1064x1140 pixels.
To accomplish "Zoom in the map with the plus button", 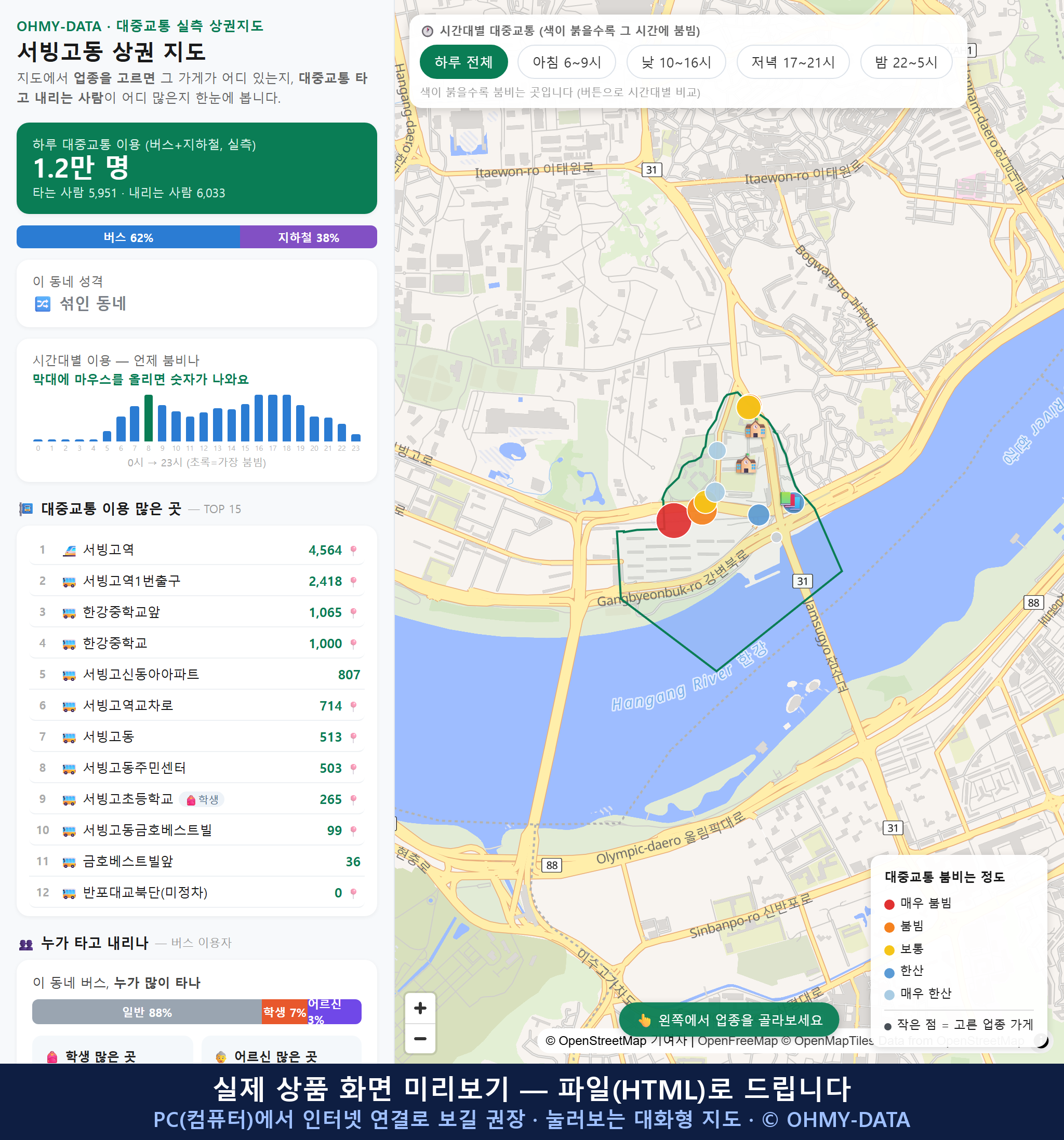I will [x=420, y=1008].
